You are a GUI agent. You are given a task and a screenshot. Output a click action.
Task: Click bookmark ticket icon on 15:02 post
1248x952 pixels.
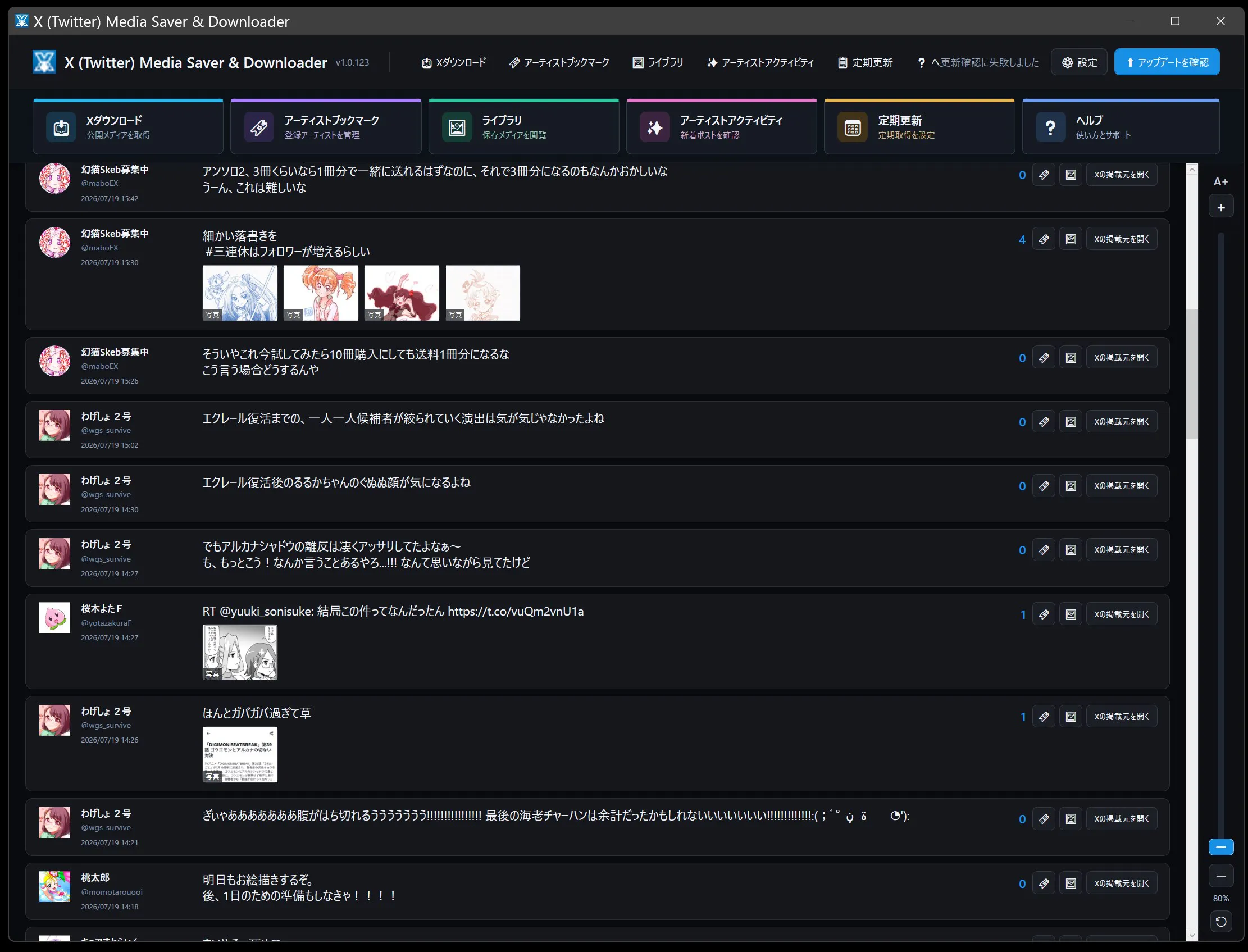1044,422
